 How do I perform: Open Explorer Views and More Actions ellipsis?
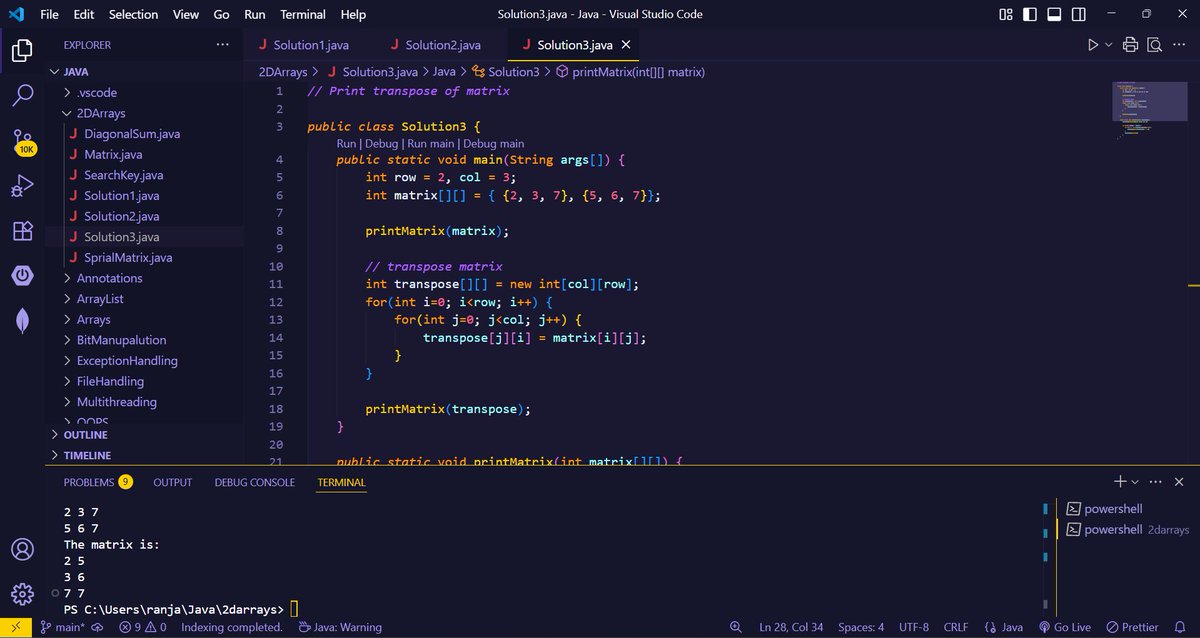(x=222, y=45)
